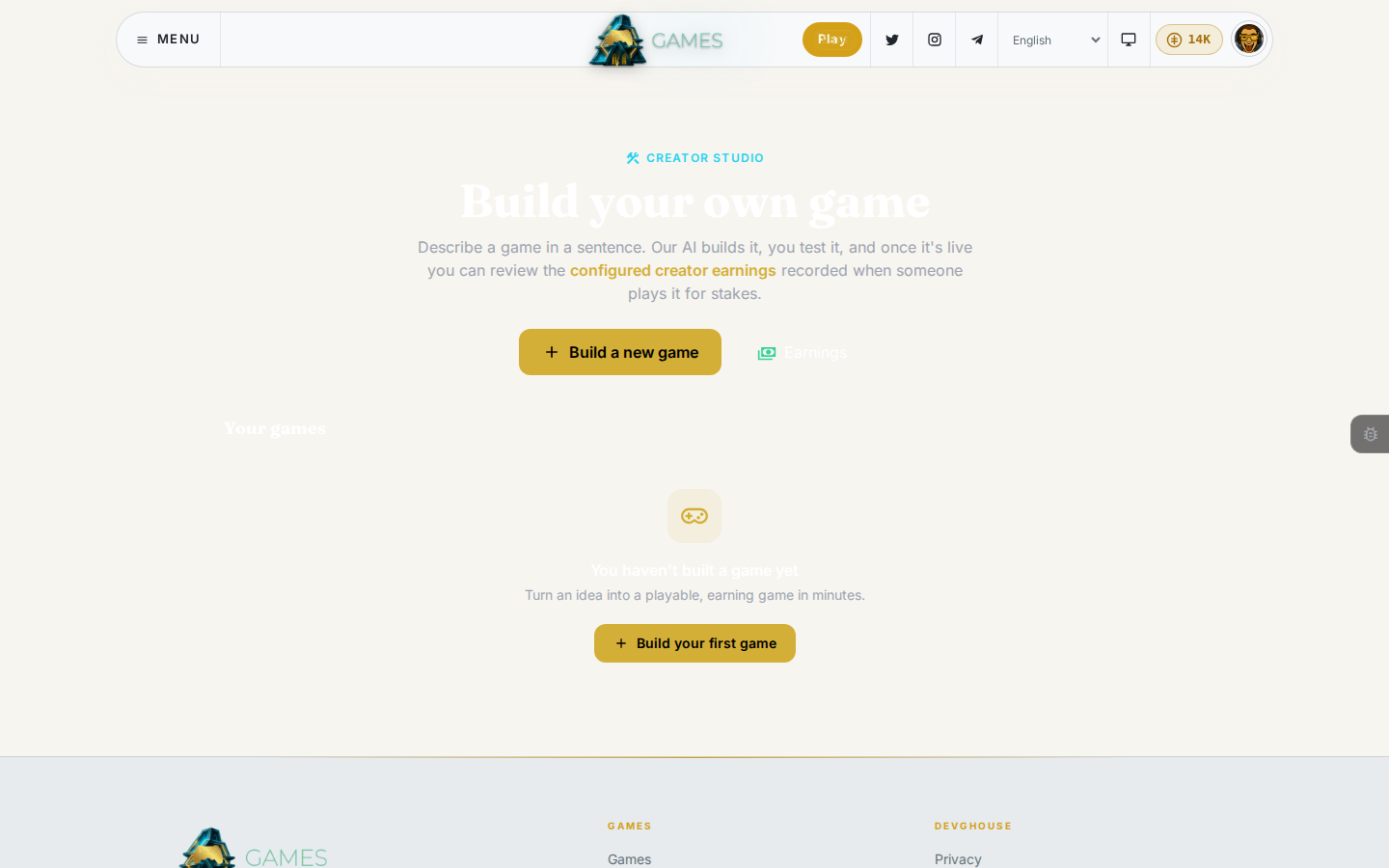Open the Instagram social link

click(x=935, y=40)
